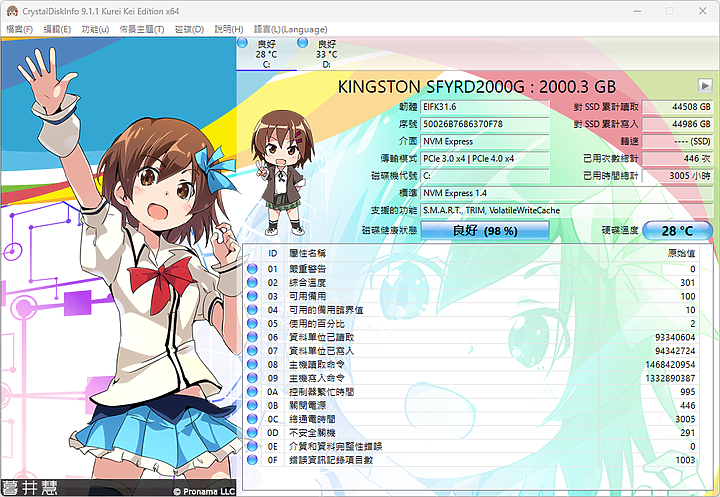Screen dimensions: 720x497
Task: Open the 佈景主題(T) menu
Action: coord(142,29)
